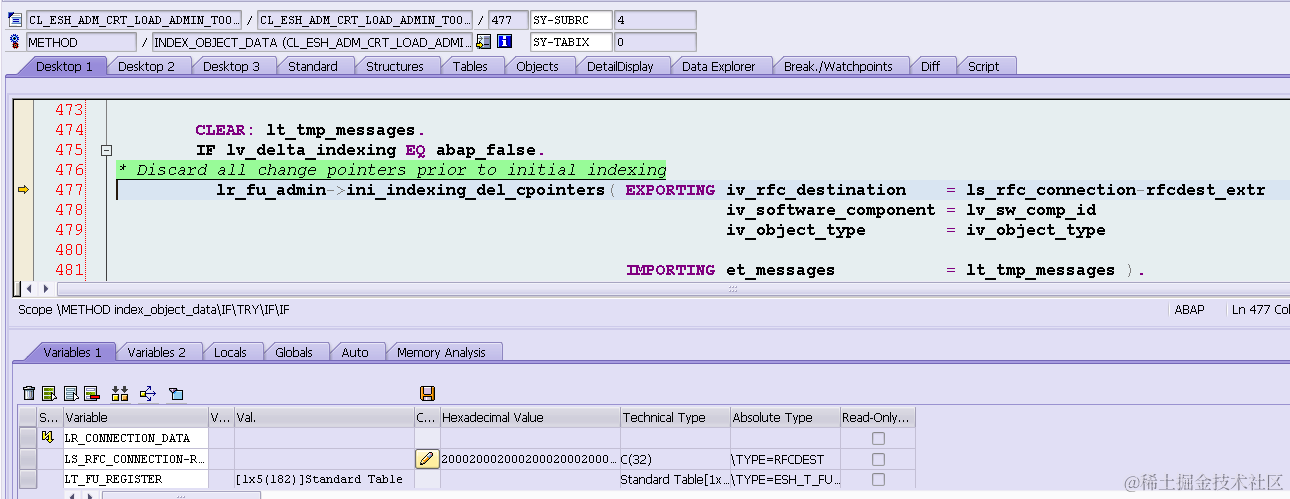Click the red delete-row icon in variables toolbar
This screenshot has width=1290, height=499.
[x=92, y=394]
